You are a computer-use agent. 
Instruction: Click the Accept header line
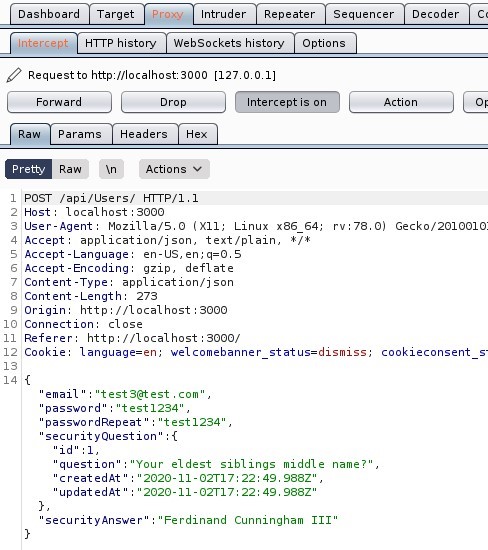point(167,240)
